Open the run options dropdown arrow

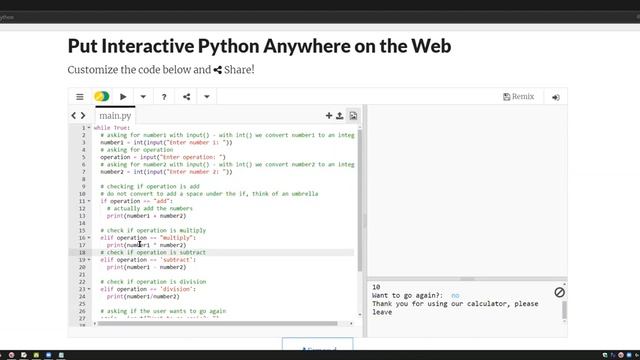pos(143,97)
